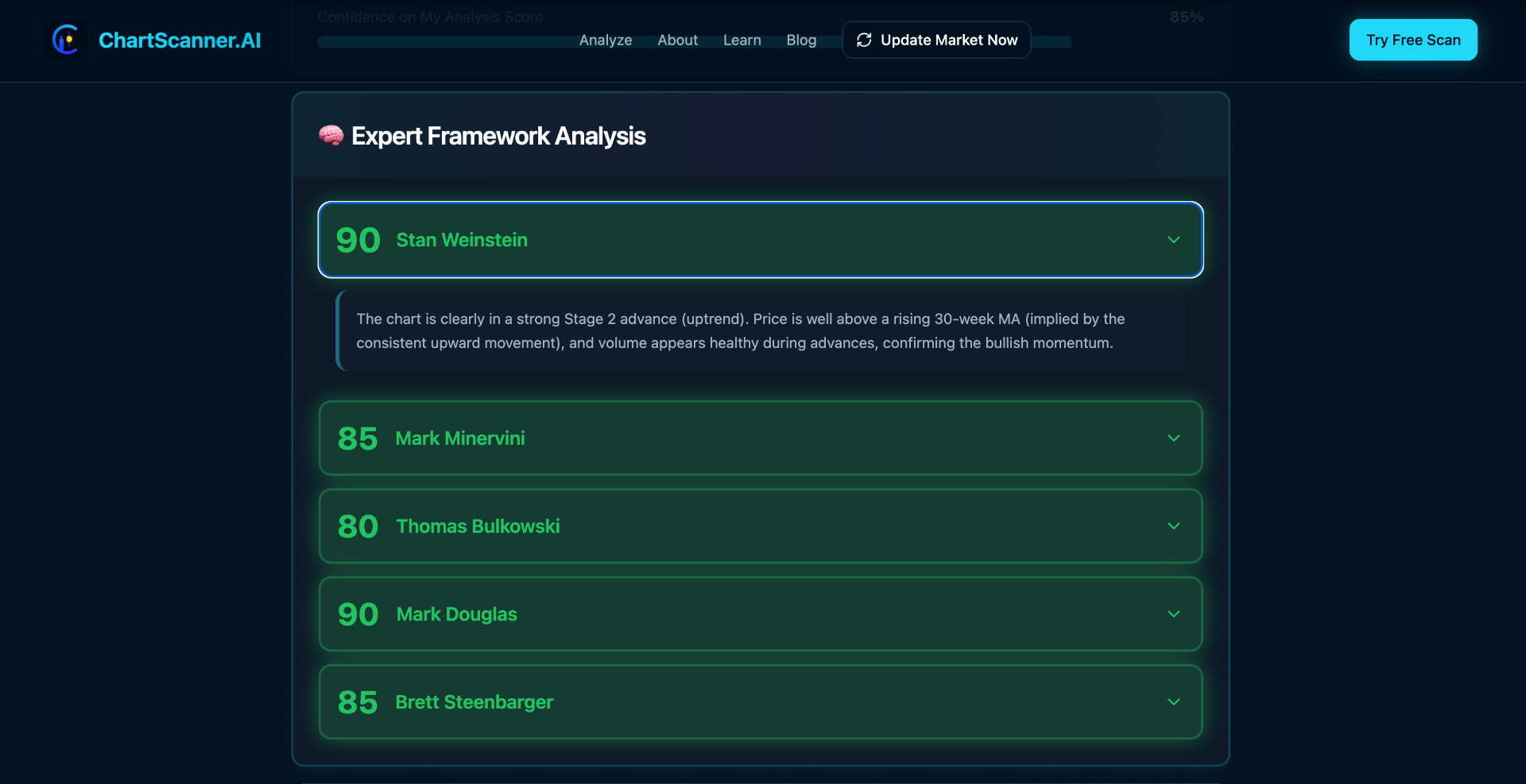Image resolution: width=1526 pixels, height=784 pixels.
Task: Visit the Blog nav link
Action: click(801, 40)
